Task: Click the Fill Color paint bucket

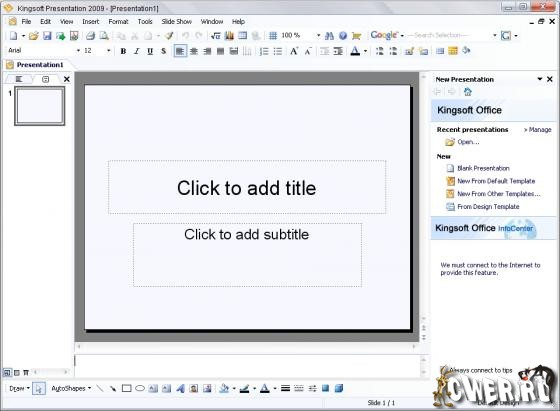Action: pos(224,388)
